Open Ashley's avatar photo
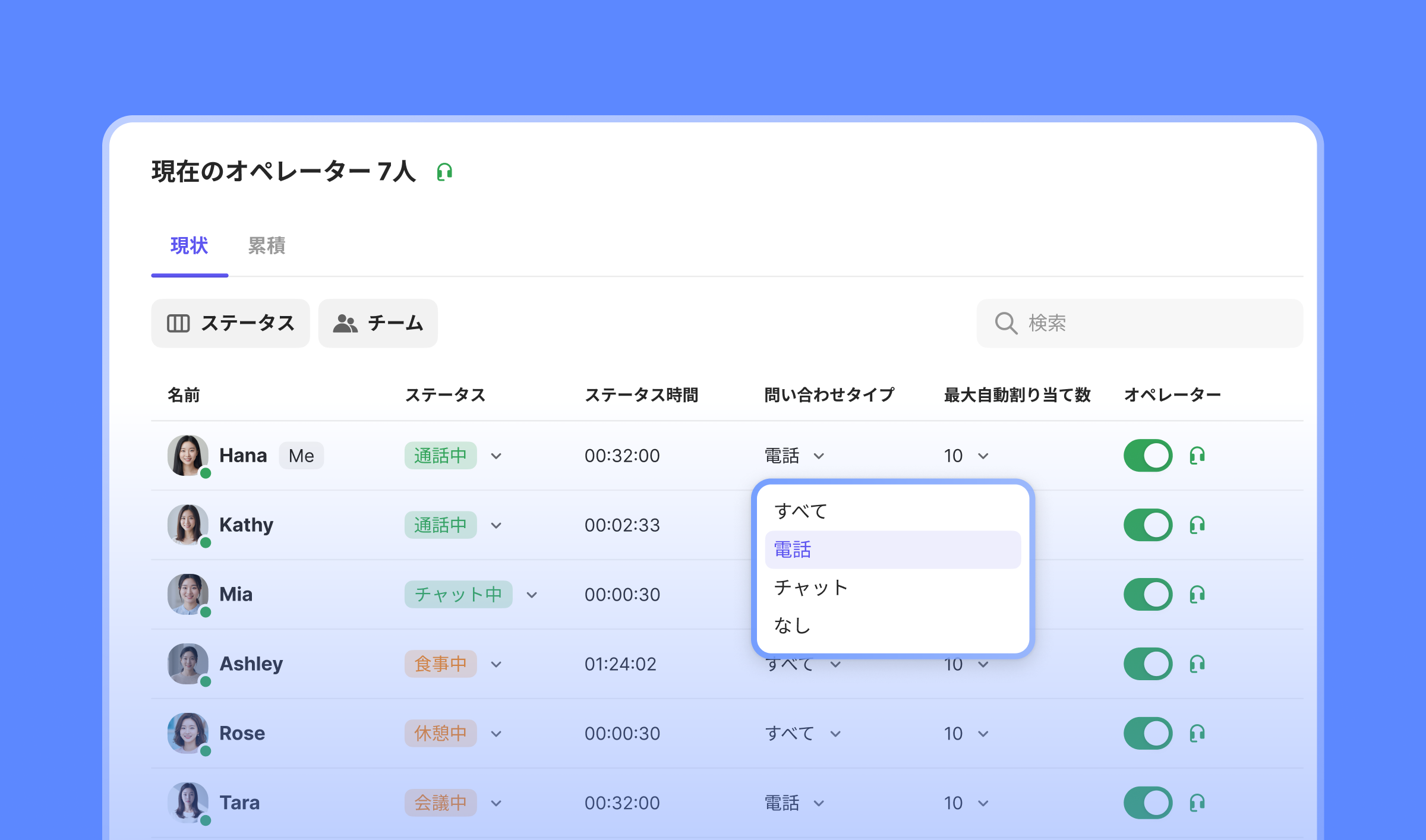The width and height of the screenshot is (1426, 840). [188, 664]
